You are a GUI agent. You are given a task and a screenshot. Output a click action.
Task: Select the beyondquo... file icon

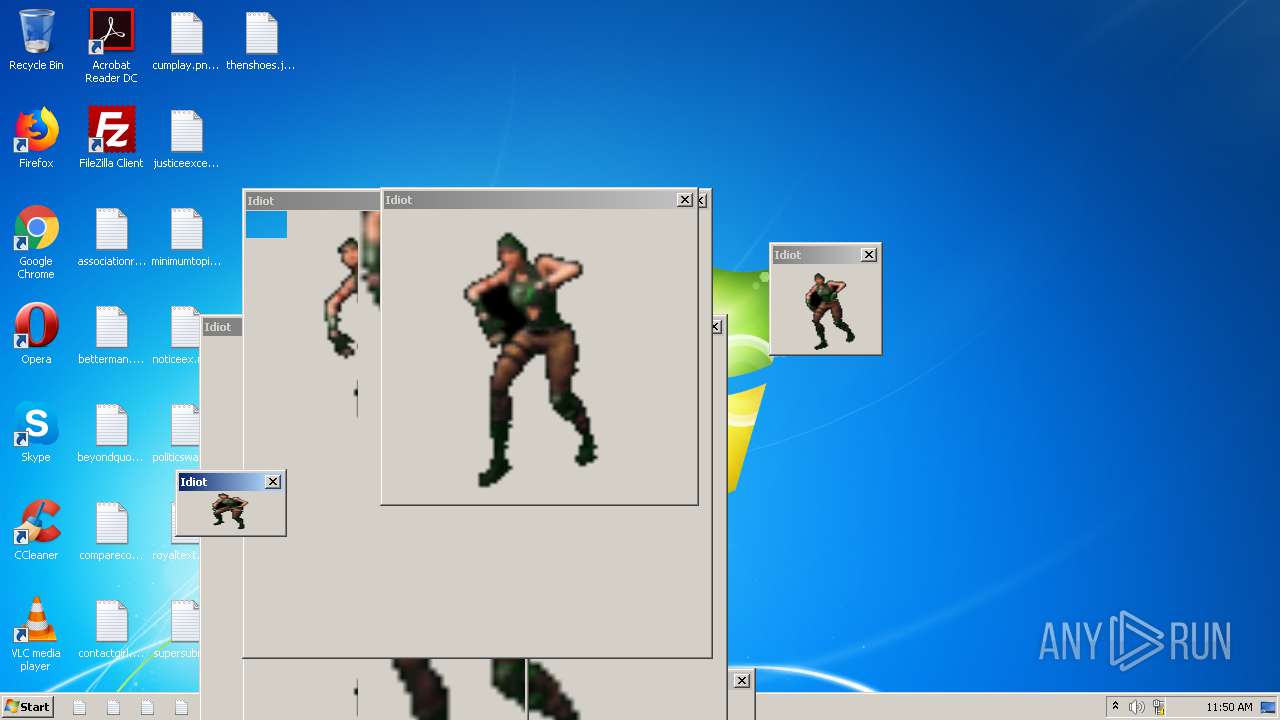111,432
